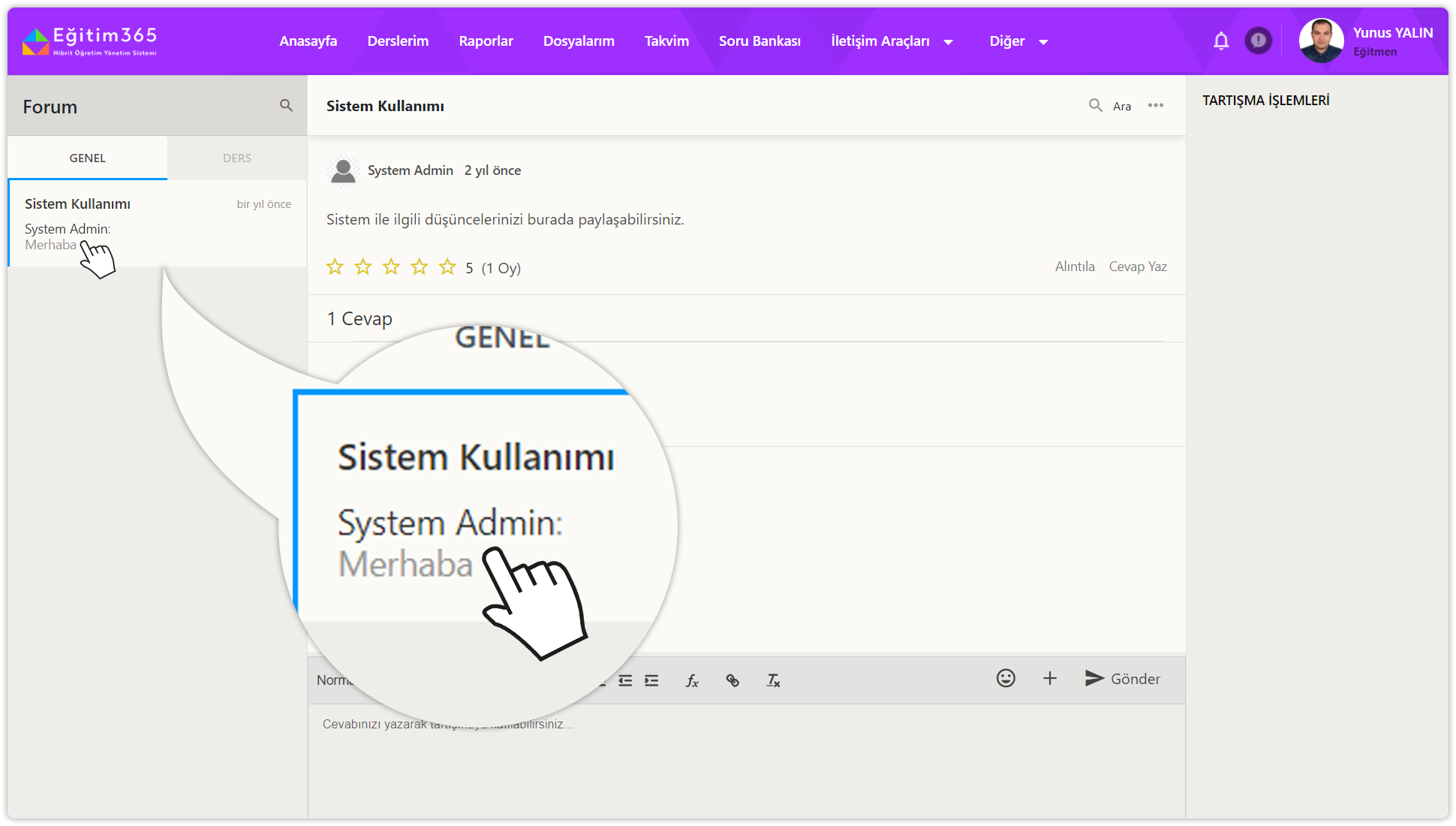Click the Eğitim365 logo
The height and width of the screenshot is (826, 1456).
pyautogui.click(x=89, y=41)
